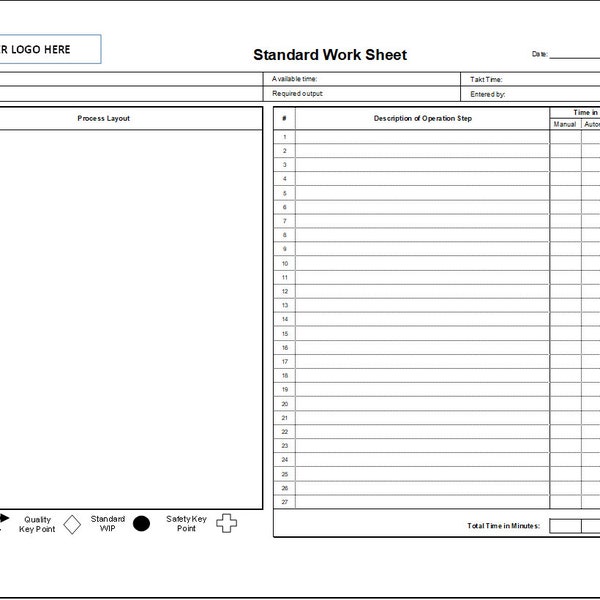Select the Available time field
Image resolution: width=600 pixels, height=600 pixels.
pyautogui.click(x=362, y=79)
